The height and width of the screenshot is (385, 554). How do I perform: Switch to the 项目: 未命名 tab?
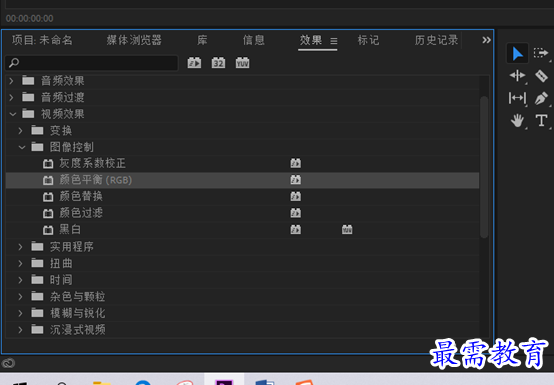[42, 40]
